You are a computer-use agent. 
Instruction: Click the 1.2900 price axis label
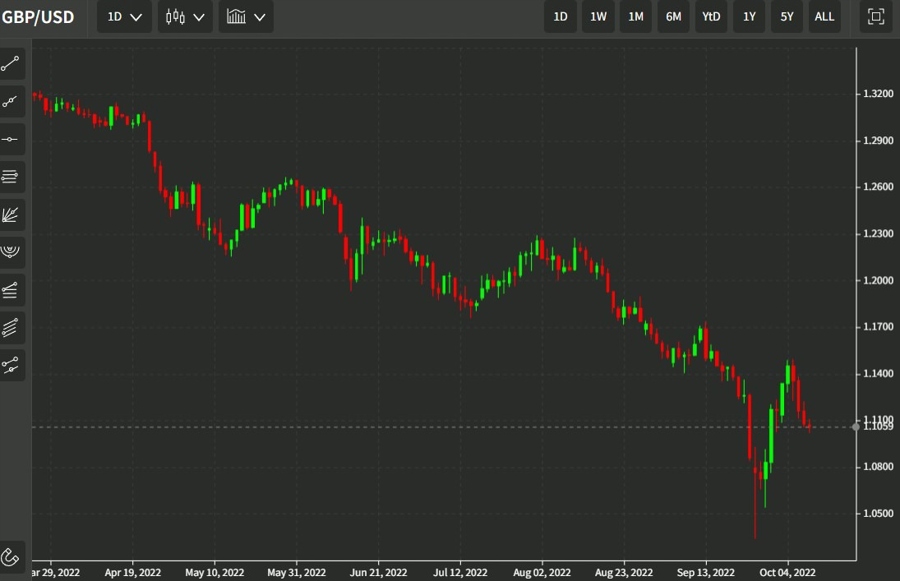pyautogui.click(x=878, y=140)
